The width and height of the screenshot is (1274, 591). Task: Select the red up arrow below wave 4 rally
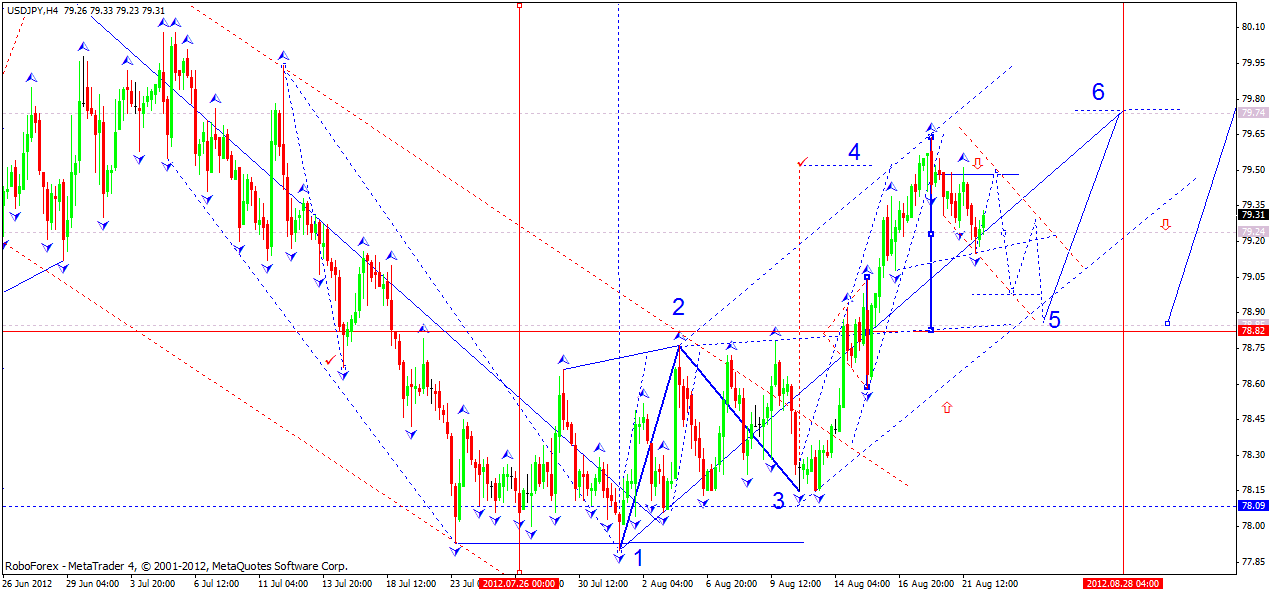pos(947,407)
